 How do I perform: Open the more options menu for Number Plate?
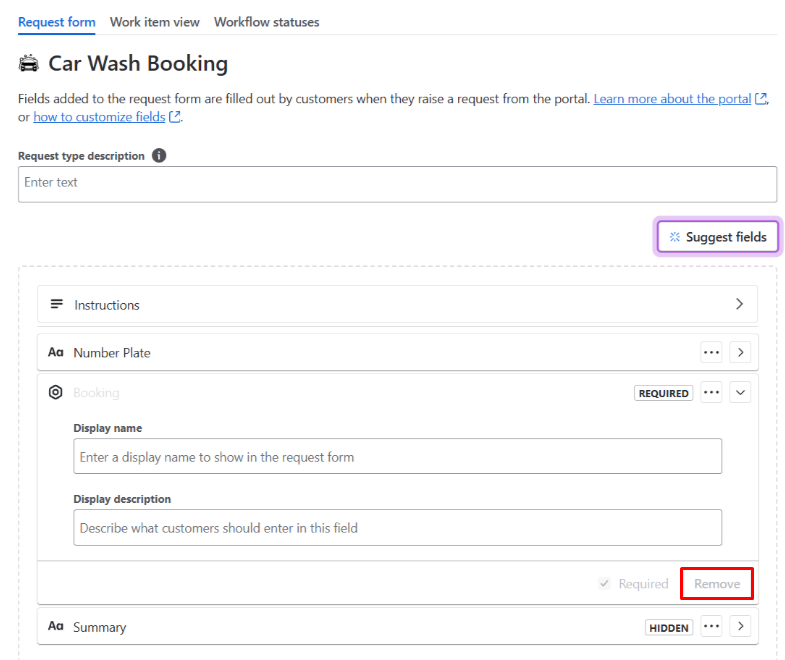point(711,352)
